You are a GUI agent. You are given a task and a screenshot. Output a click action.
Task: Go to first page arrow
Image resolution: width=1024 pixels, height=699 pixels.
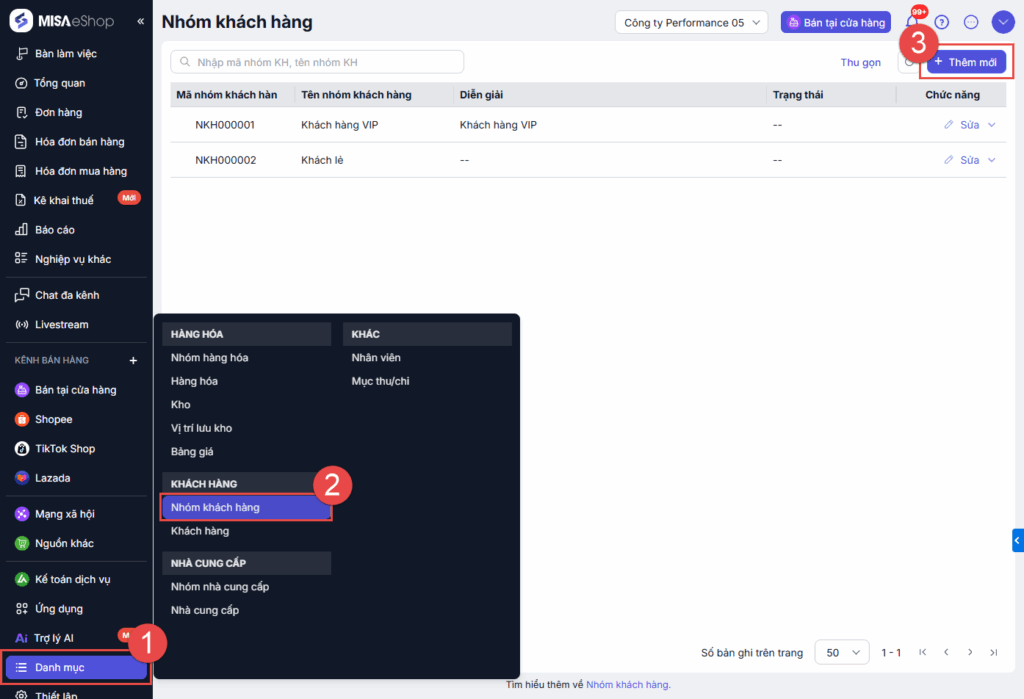922,652
